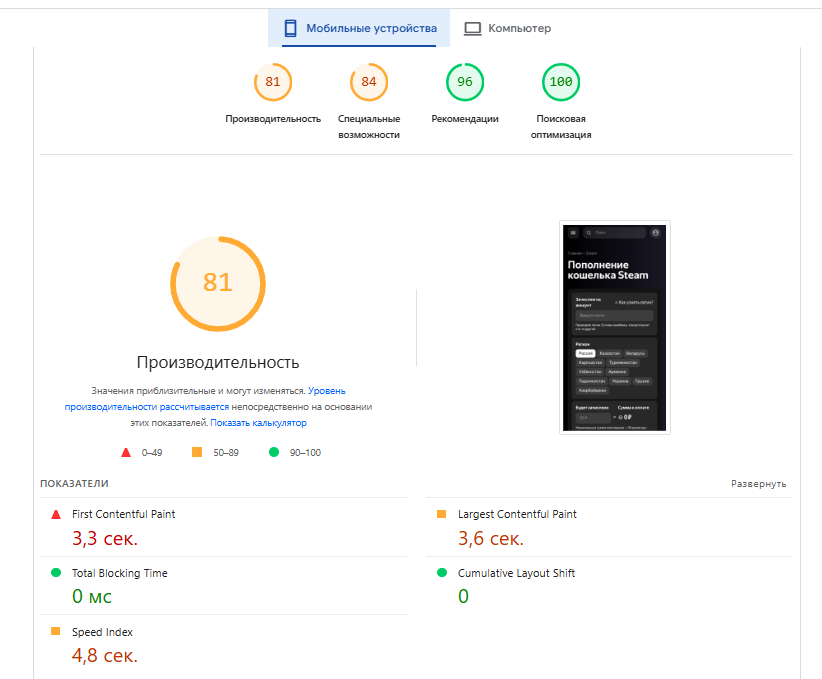Click the 4,8 сек. value
Viewport: 822px width, 679px height.
tap(105, 655)
